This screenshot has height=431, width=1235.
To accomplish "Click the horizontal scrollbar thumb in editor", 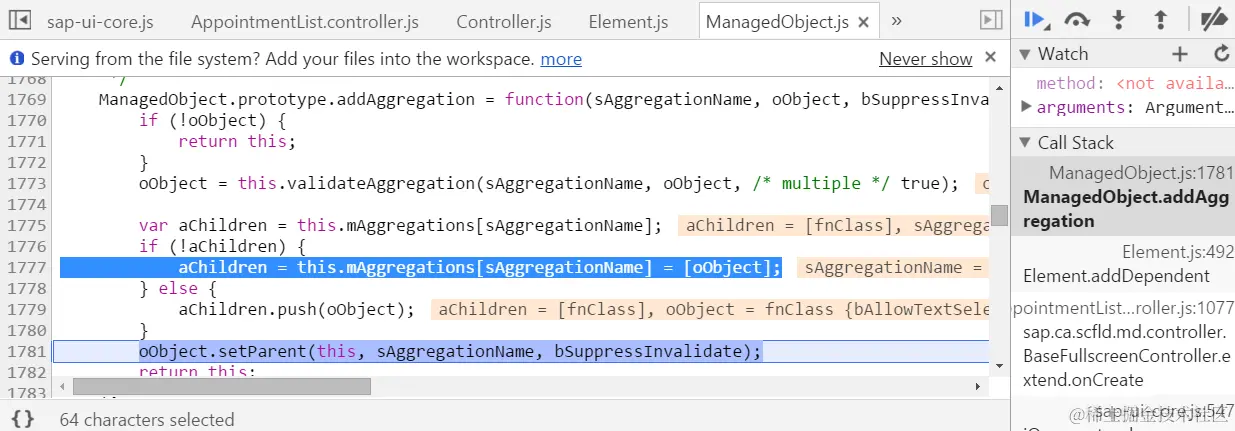I will [x=221, y=386].
